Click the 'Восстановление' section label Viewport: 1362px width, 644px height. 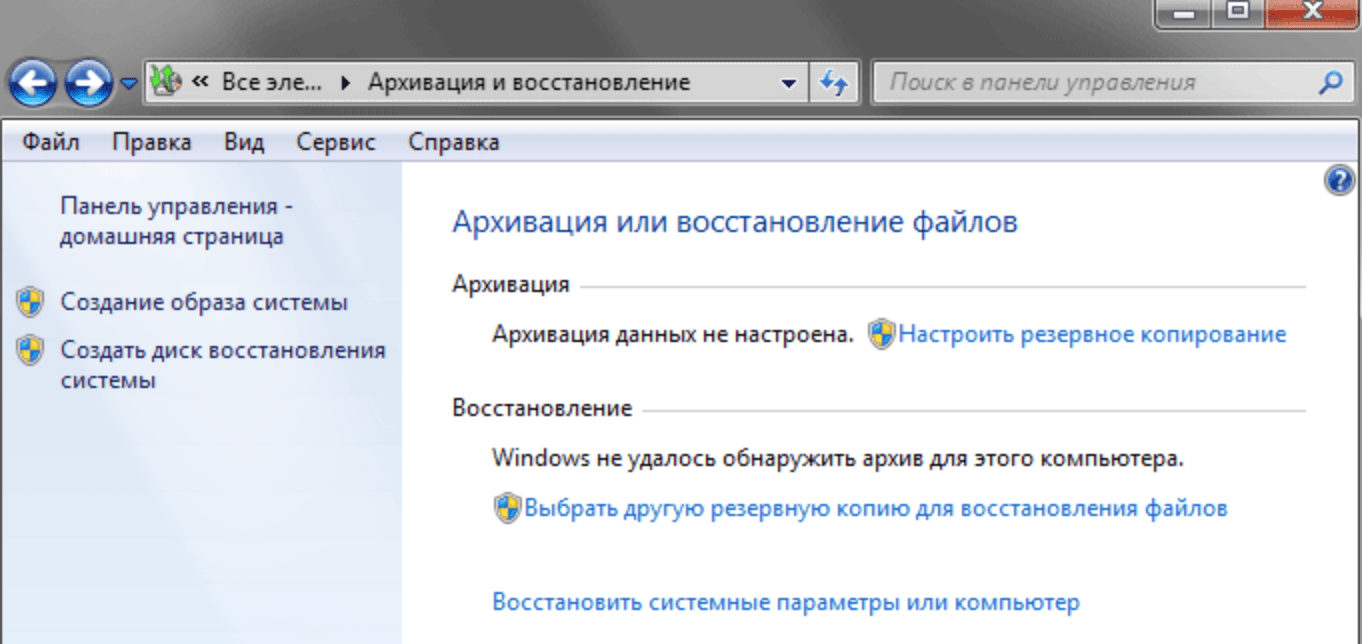542,408
